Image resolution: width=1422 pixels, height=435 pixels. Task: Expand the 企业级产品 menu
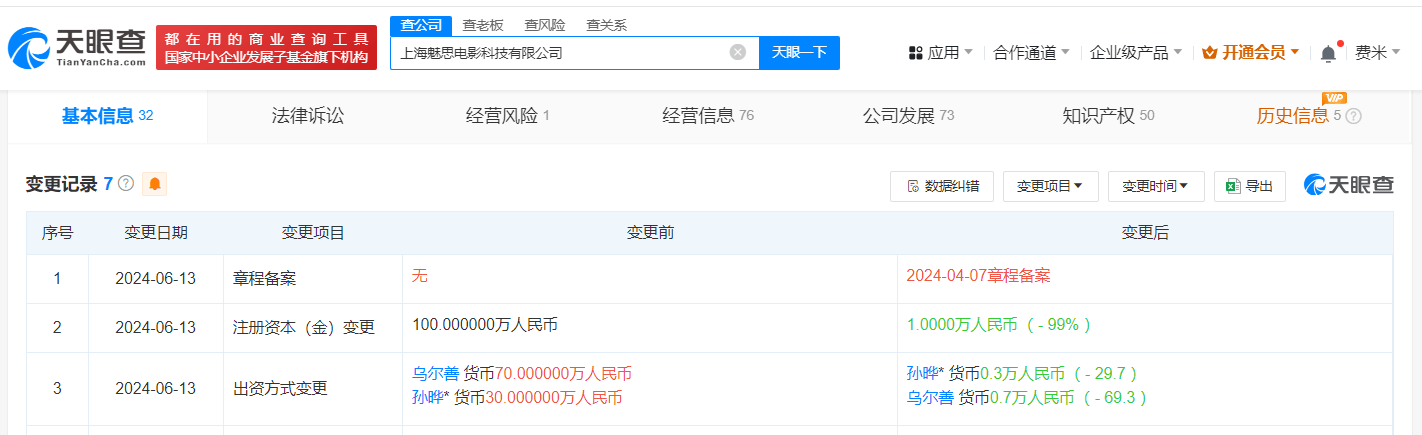pyautogui.click(x=1136, y=52)
